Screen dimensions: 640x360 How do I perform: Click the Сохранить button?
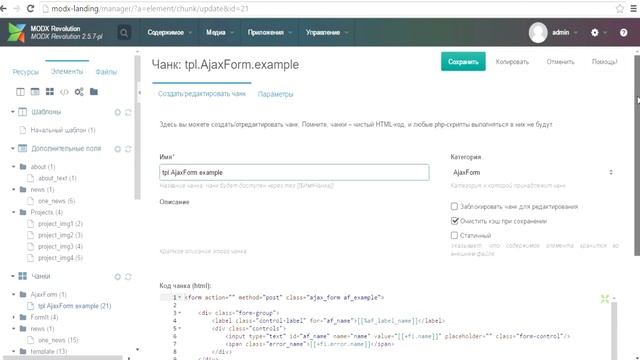click(x=463, y=62)
